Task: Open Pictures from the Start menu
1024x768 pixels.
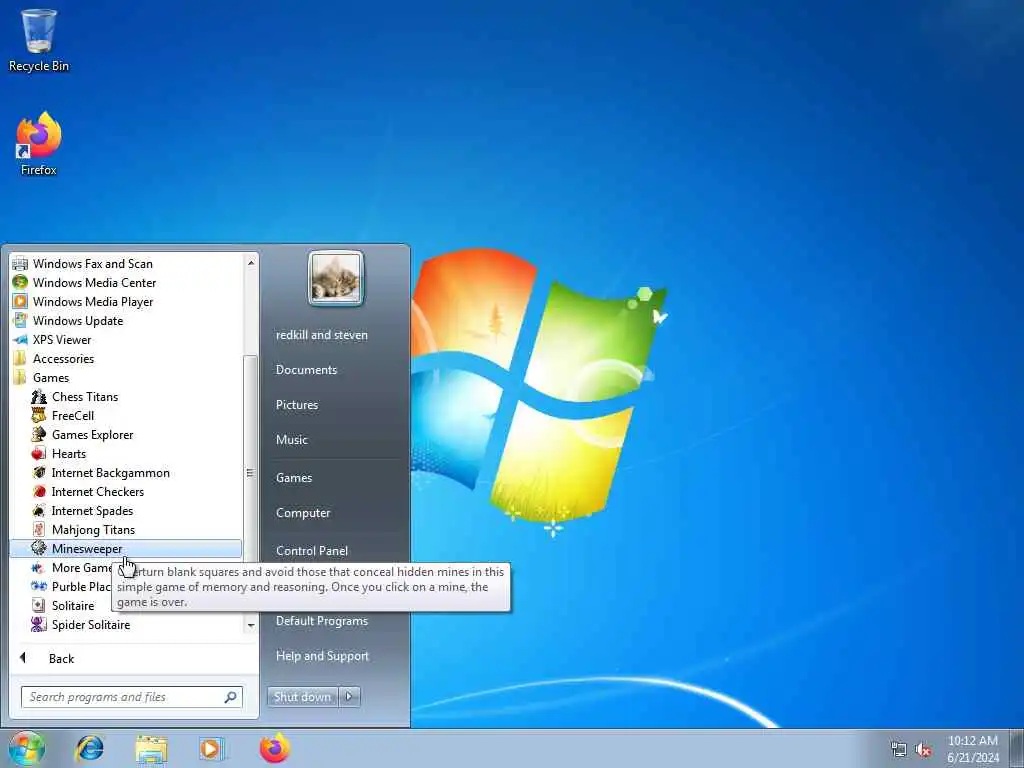Action: tap(296, 405)
